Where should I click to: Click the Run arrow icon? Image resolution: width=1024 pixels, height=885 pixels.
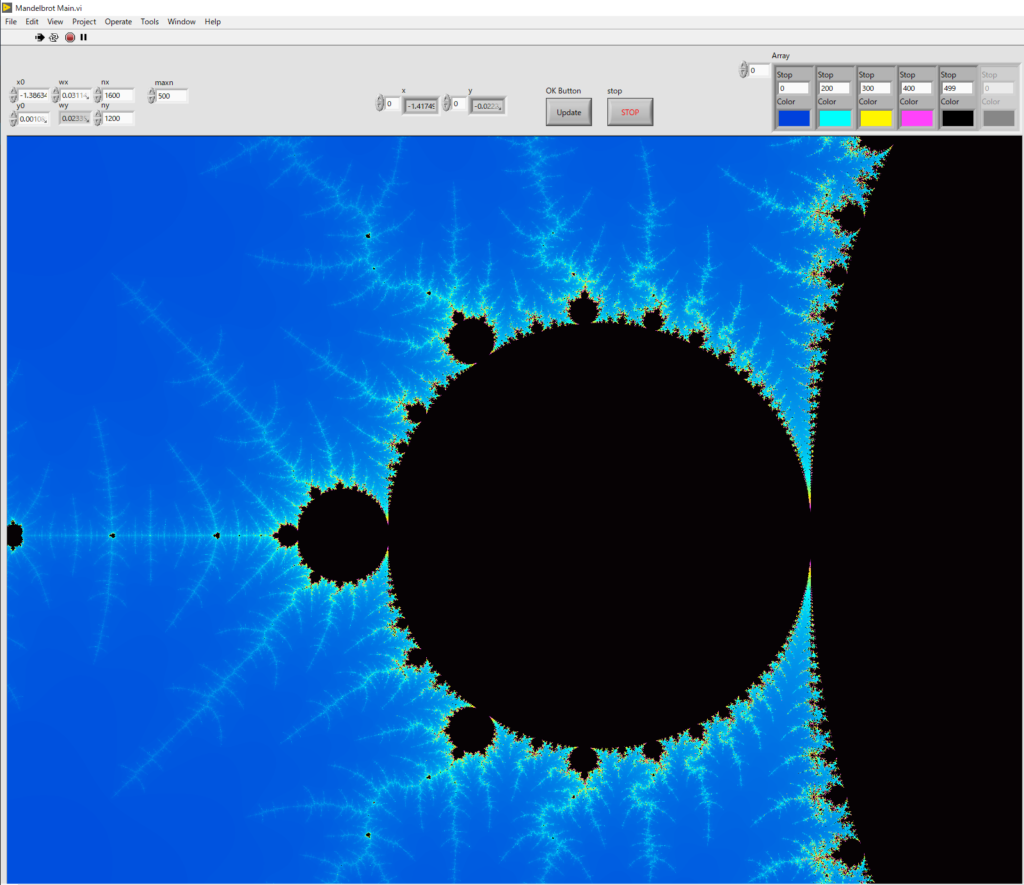tap(40, 37)
